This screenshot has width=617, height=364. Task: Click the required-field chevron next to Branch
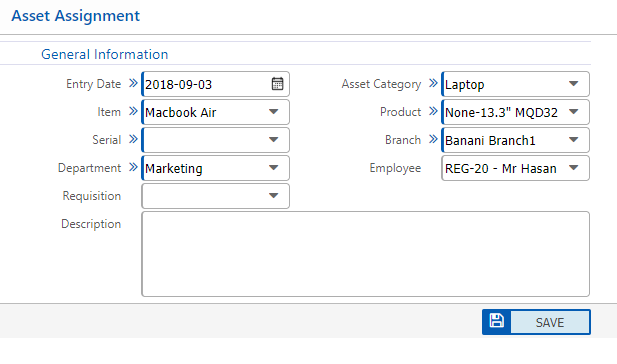tap(433, 139)
